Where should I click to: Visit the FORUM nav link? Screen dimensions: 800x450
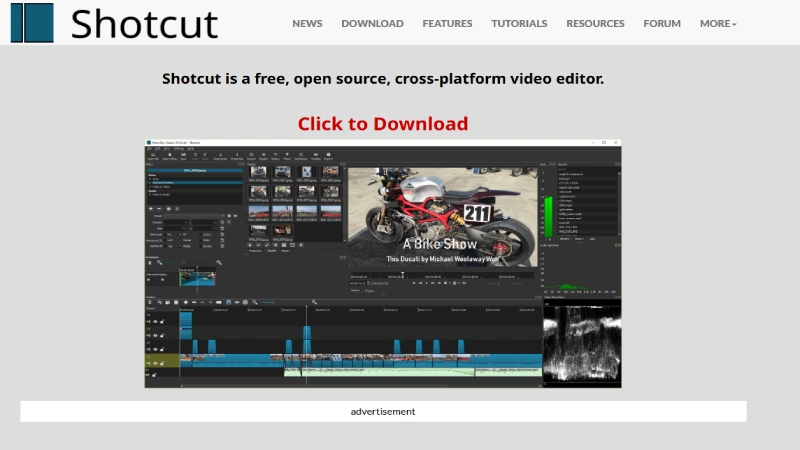662,23
